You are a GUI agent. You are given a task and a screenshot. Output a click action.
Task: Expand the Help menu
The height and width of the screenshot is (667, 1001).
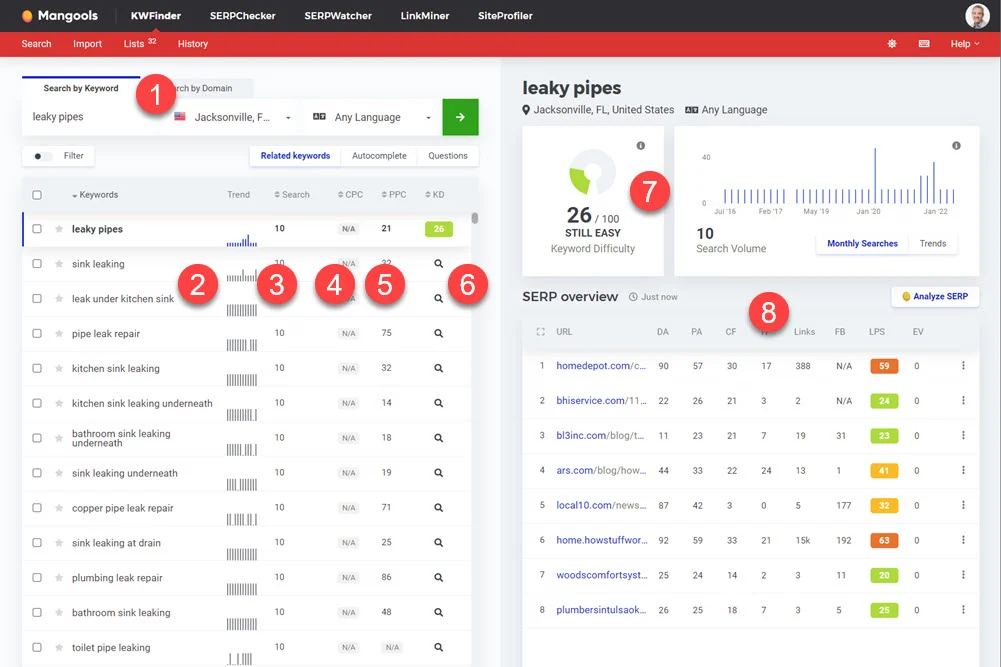coord(963,44)
